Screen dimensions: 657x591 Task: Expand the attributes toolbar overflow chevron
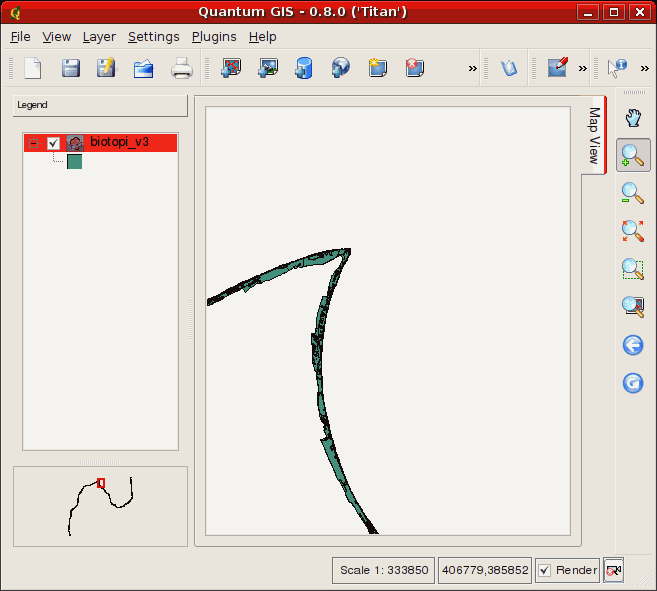[644, 68]
